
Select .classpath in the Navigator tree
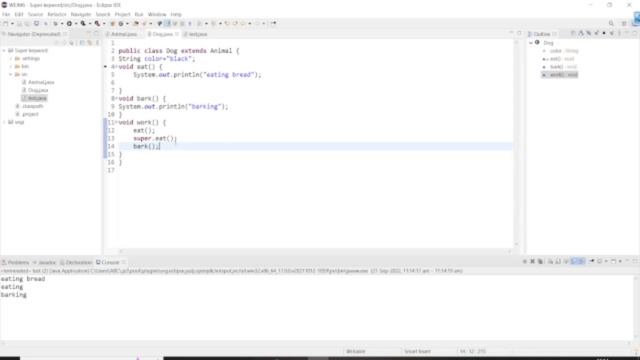click(29, 106)
